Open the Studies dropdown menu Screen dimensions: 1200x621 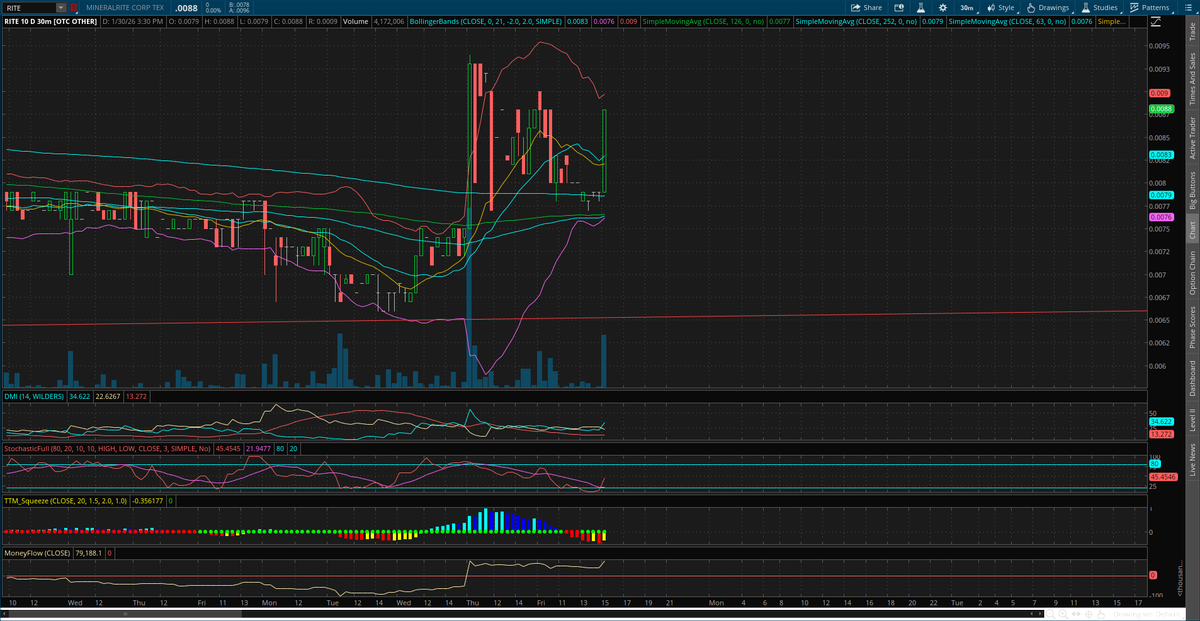tap(1100, 7)
